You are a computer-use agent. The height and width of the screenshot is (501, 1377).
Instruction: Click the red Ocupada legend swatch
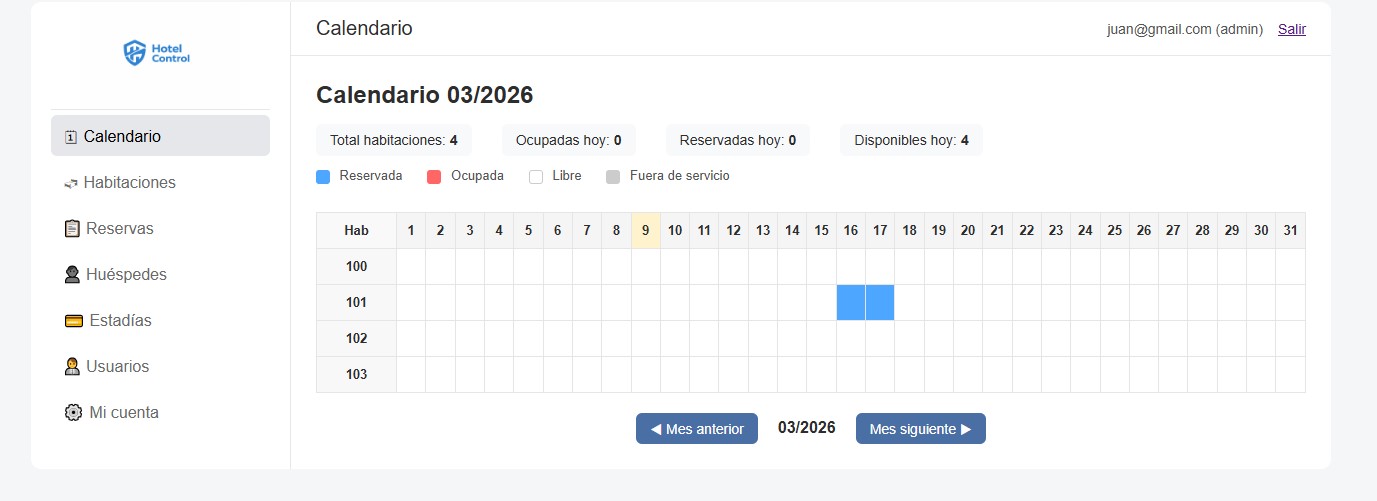[434, 177]
